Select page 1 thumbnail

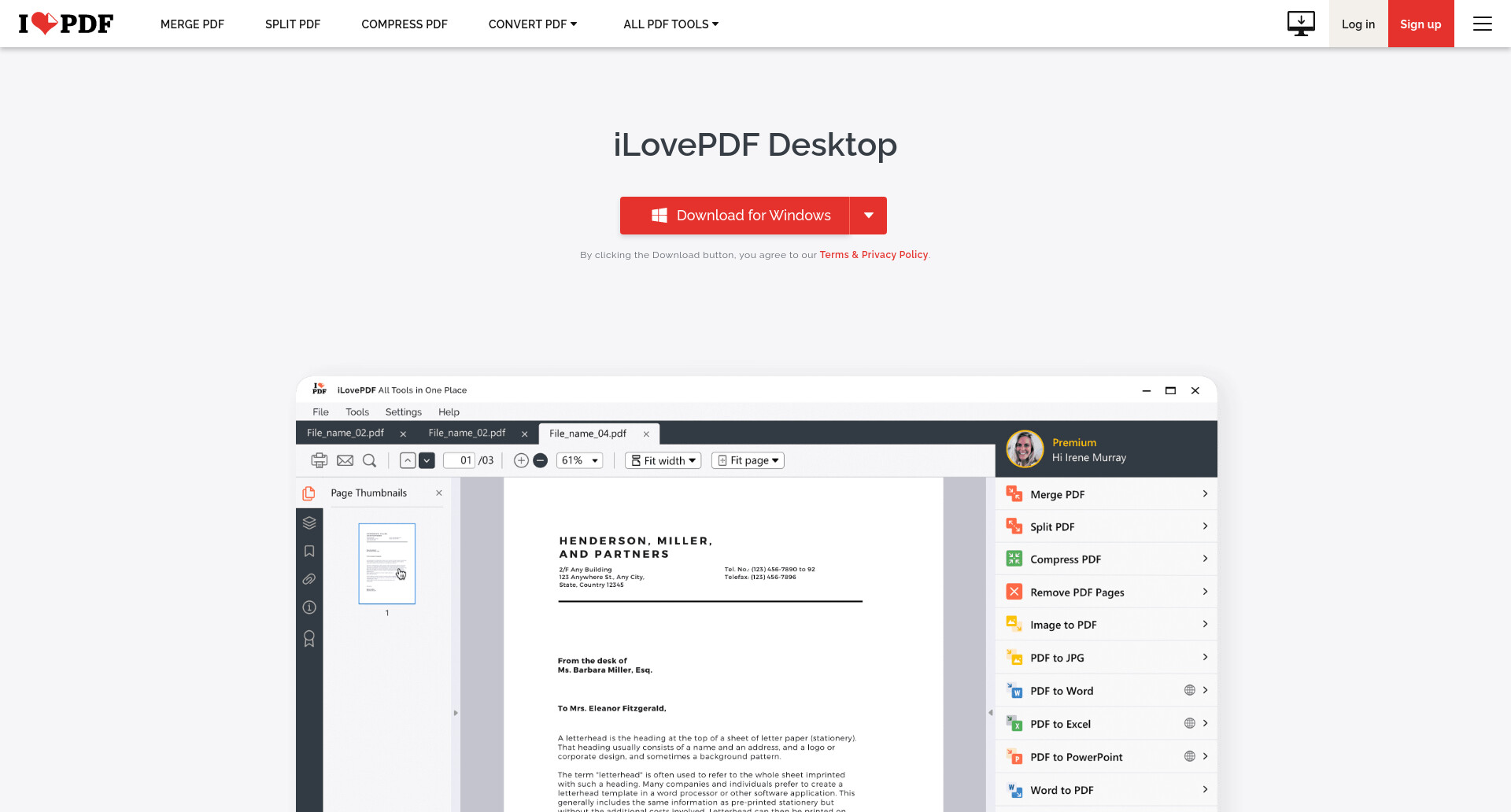tap(387, 563)
